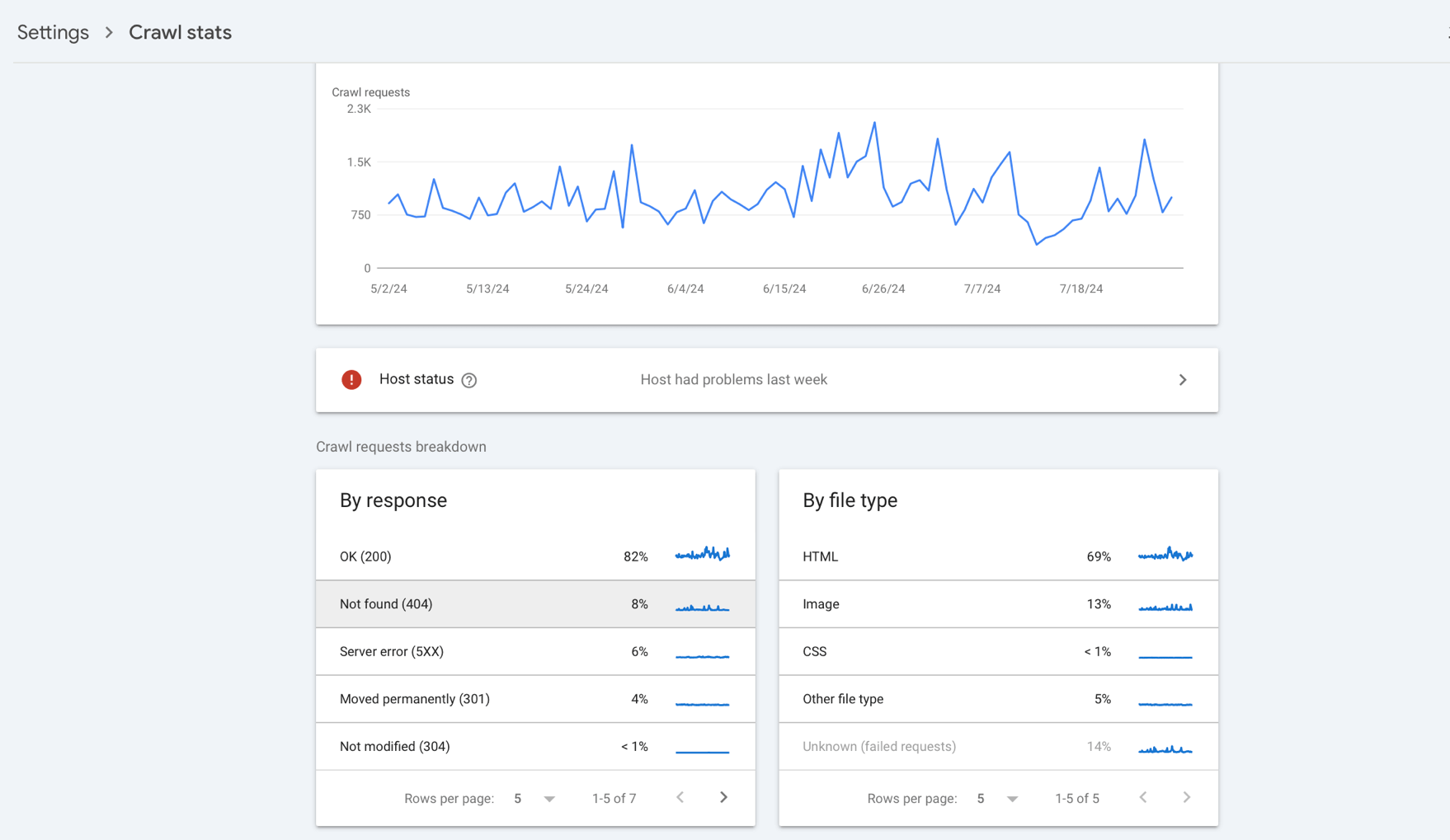Click the HTML sparkline chart
The image size is (1450, 840).
(x=1165, y=555)
